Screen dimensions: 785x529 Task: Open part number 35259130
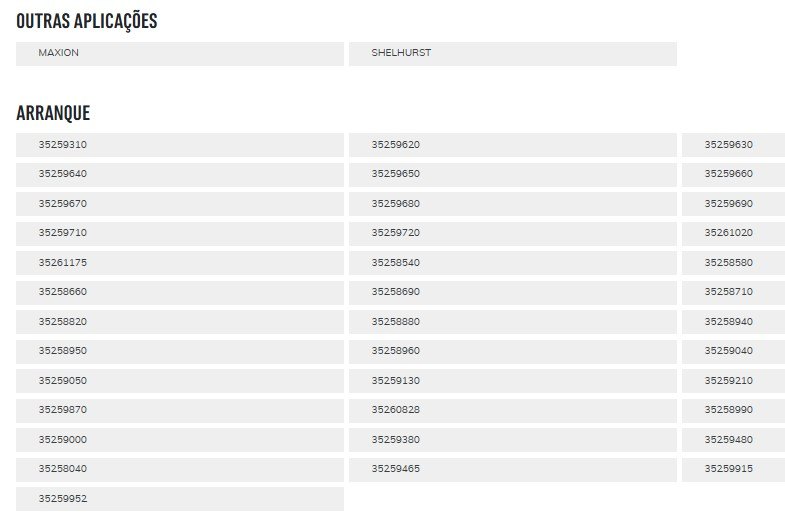tap(513, 381)
